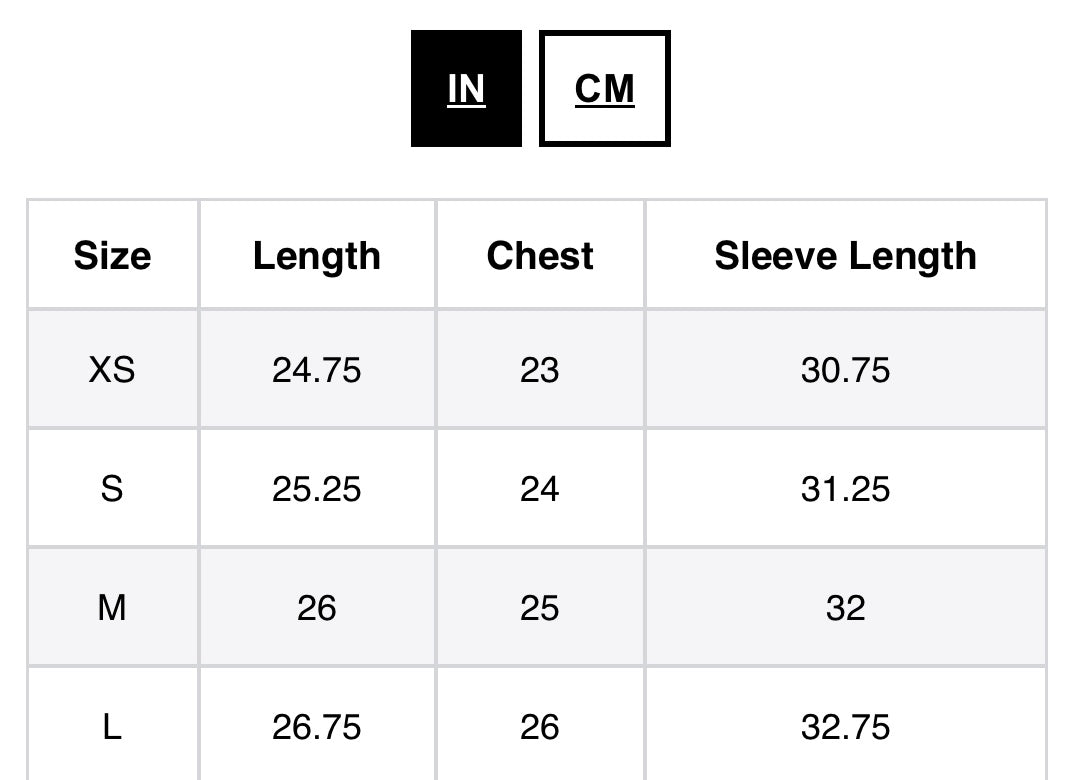The image size is (1068, 780).
Task: Click the M sleeve length 32
Action: pyautogui.click(x=845, y=608)
